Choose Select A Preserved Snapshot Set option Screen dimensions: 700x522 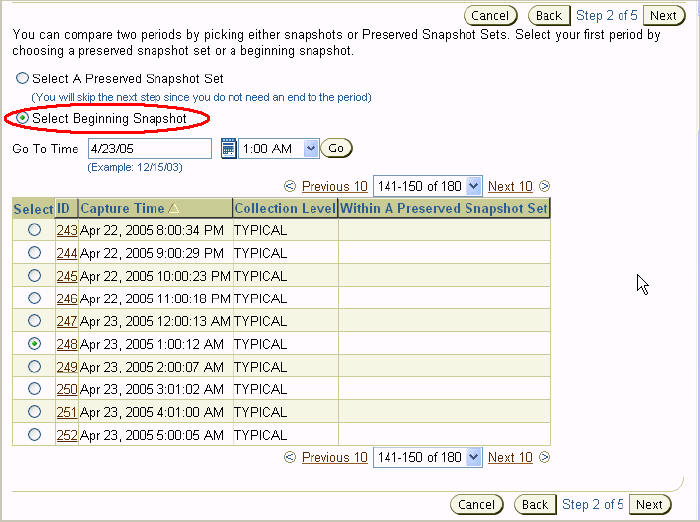point(22,78)
